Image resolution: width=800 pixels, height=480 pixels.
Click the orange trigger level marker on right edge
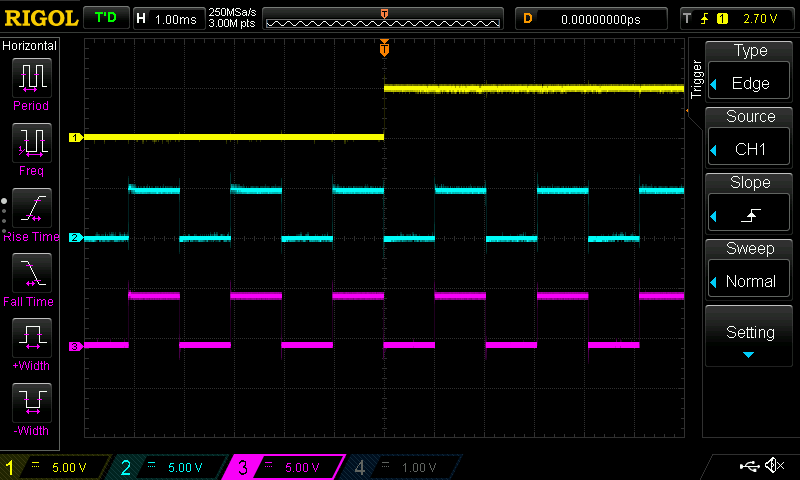click(687, 110)
